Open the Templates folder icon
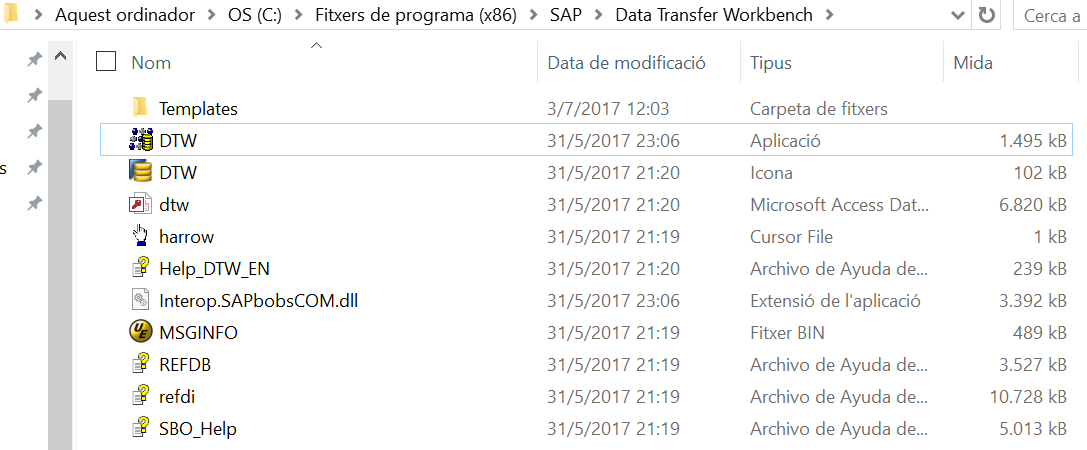Image resolution: width=1087 pixels, height=450 pixels. click(141, 108)
